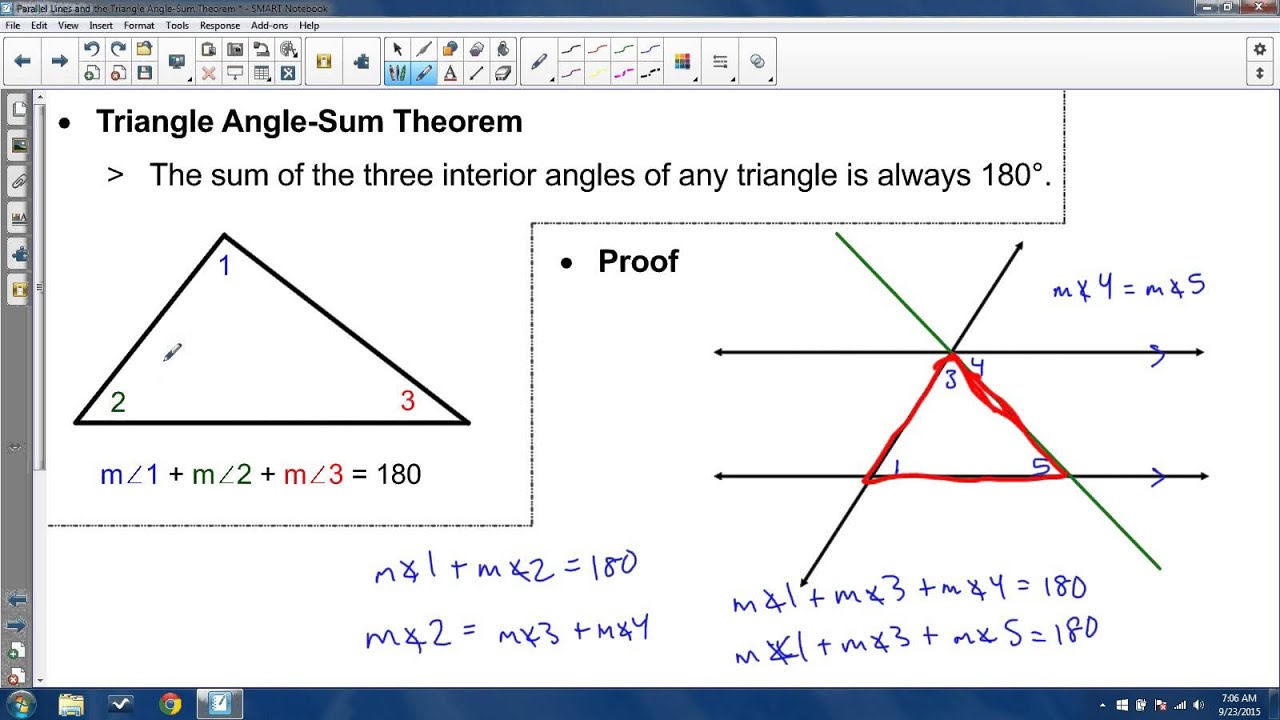Viewport: 1280px width, 720px height.
Task: Toggle toolbar position with the up-down arrow button
Action: click(x=1259, y=73)
